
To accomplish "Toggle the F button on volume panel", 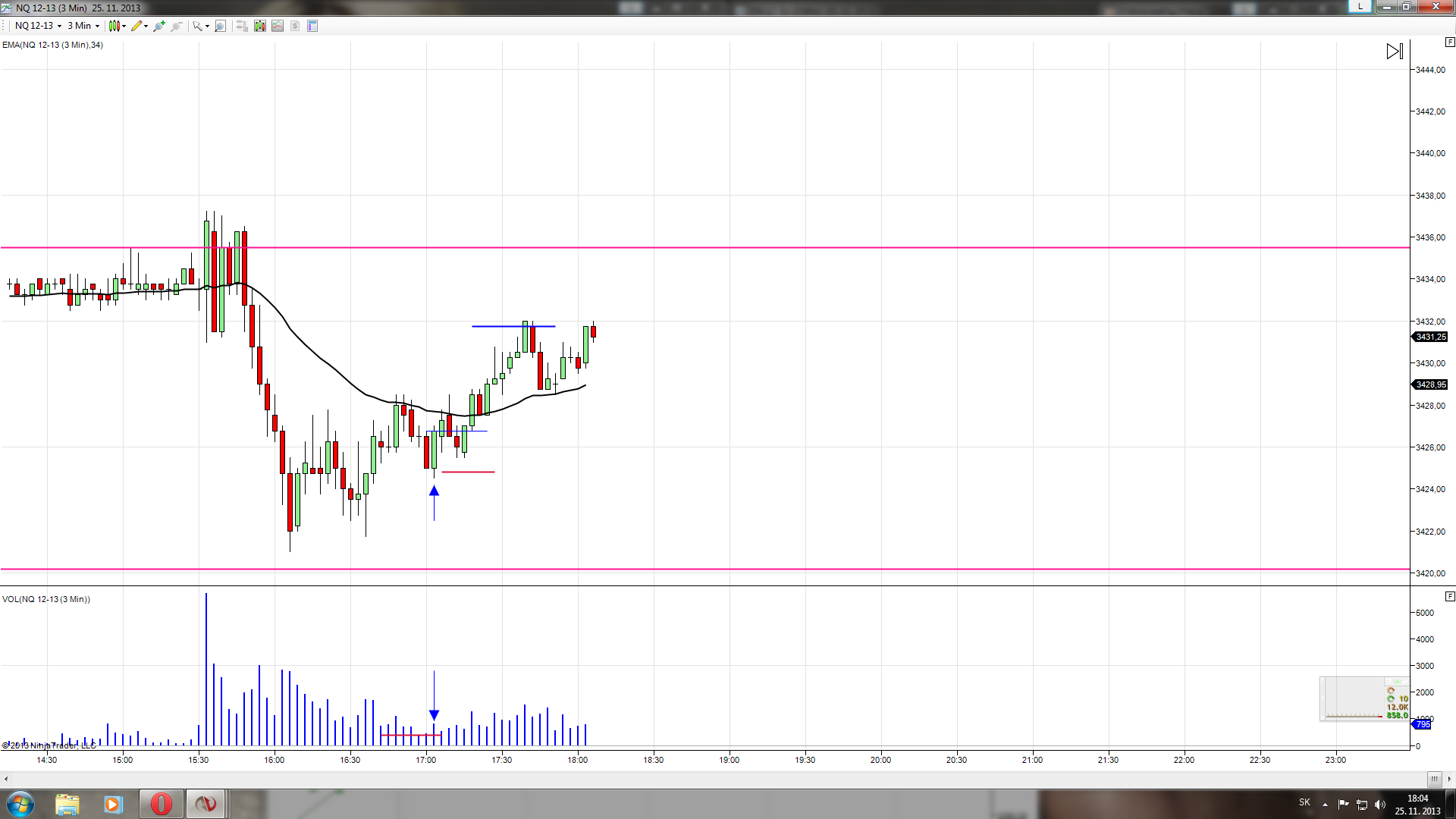I will 1449,596.
